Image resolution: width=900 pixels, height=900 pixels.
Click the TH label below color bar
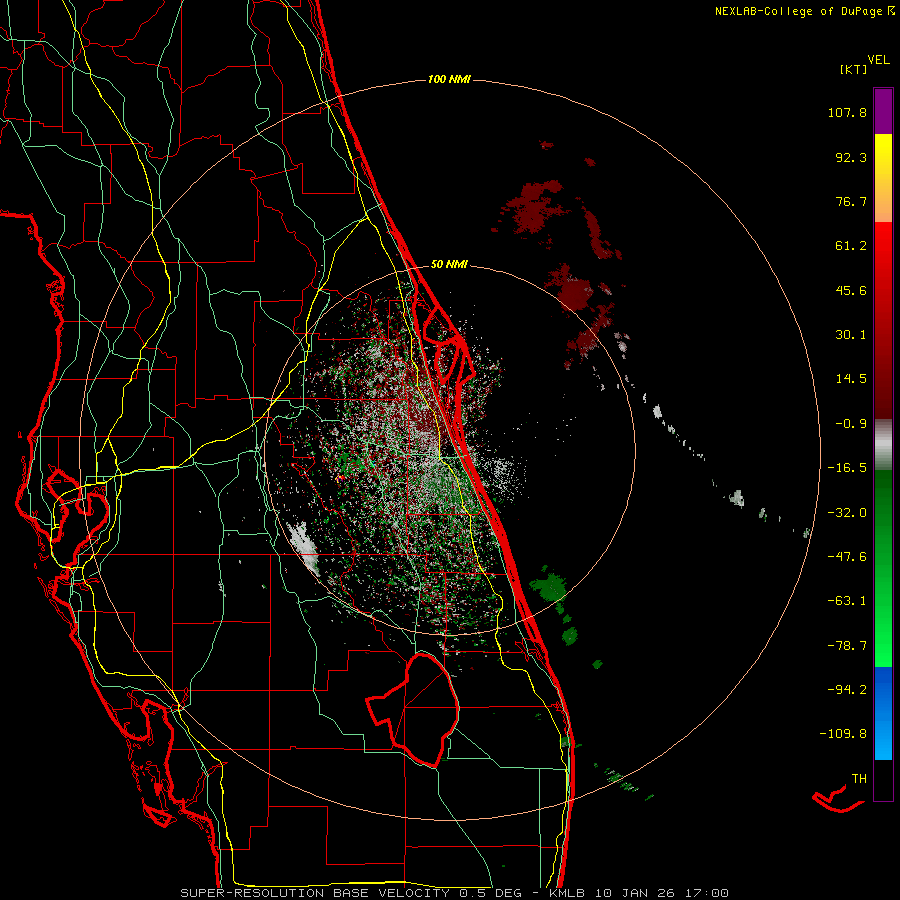pyautogui.click(x=859, y=779)
